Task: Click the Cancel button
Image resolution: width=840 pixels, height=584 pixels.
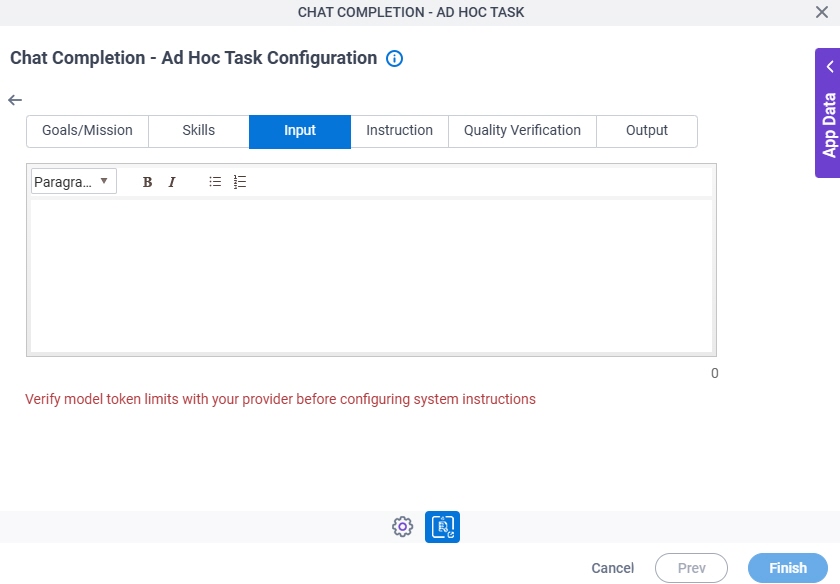Action: (x=612, y=568)
